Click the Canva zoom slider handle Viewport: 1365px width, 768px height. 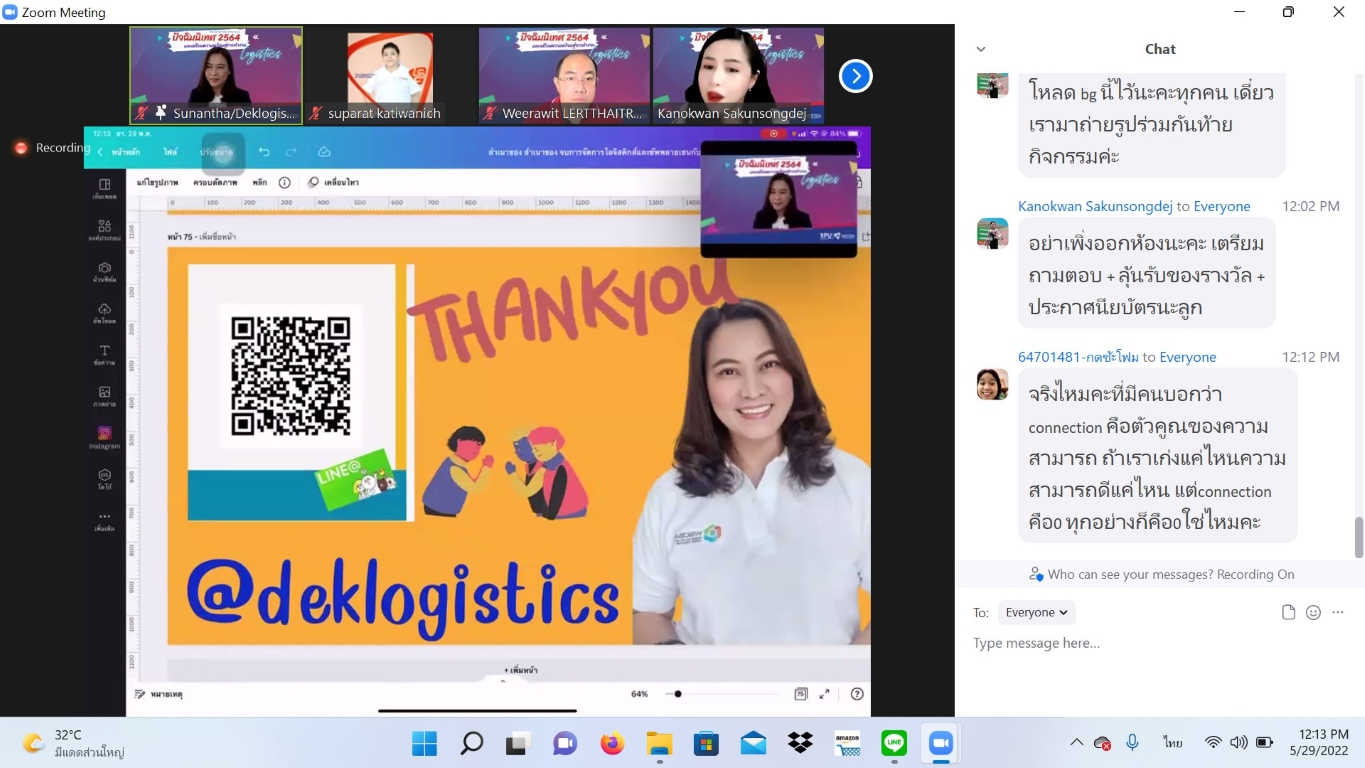(677, 694)
